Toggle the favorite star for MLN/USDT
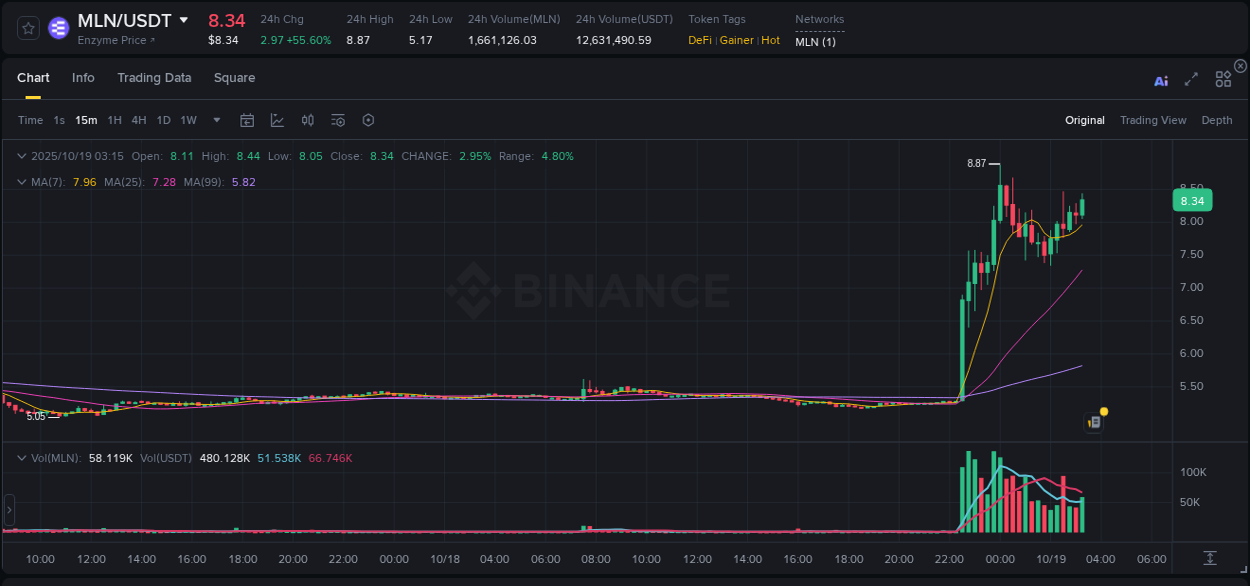Image resolution: width=1250 pixels, height=586 pixels. coord(27,28)
